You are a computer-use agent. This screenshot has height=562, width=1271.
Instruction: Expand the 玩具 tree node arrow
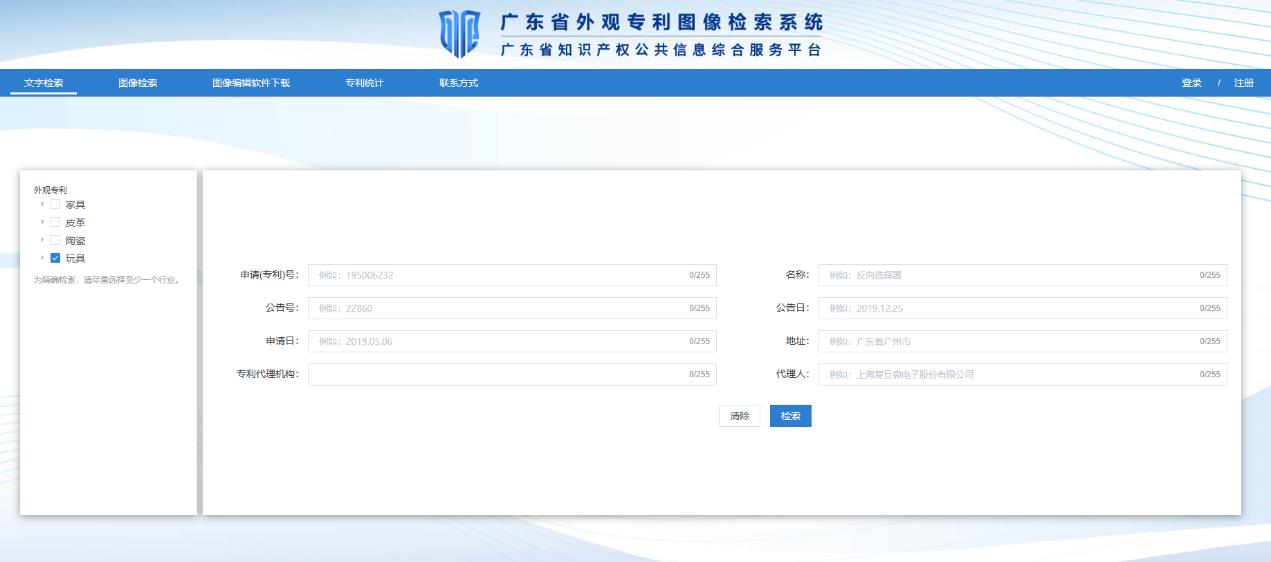[x=42, y=258]
